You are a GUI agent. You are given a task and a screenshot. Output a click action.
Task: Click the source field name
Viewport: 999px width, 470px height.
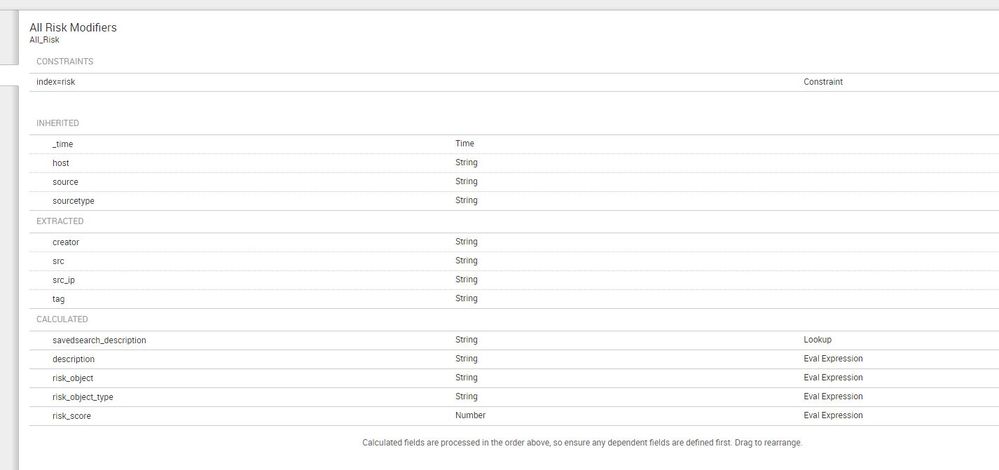(65, 182)
